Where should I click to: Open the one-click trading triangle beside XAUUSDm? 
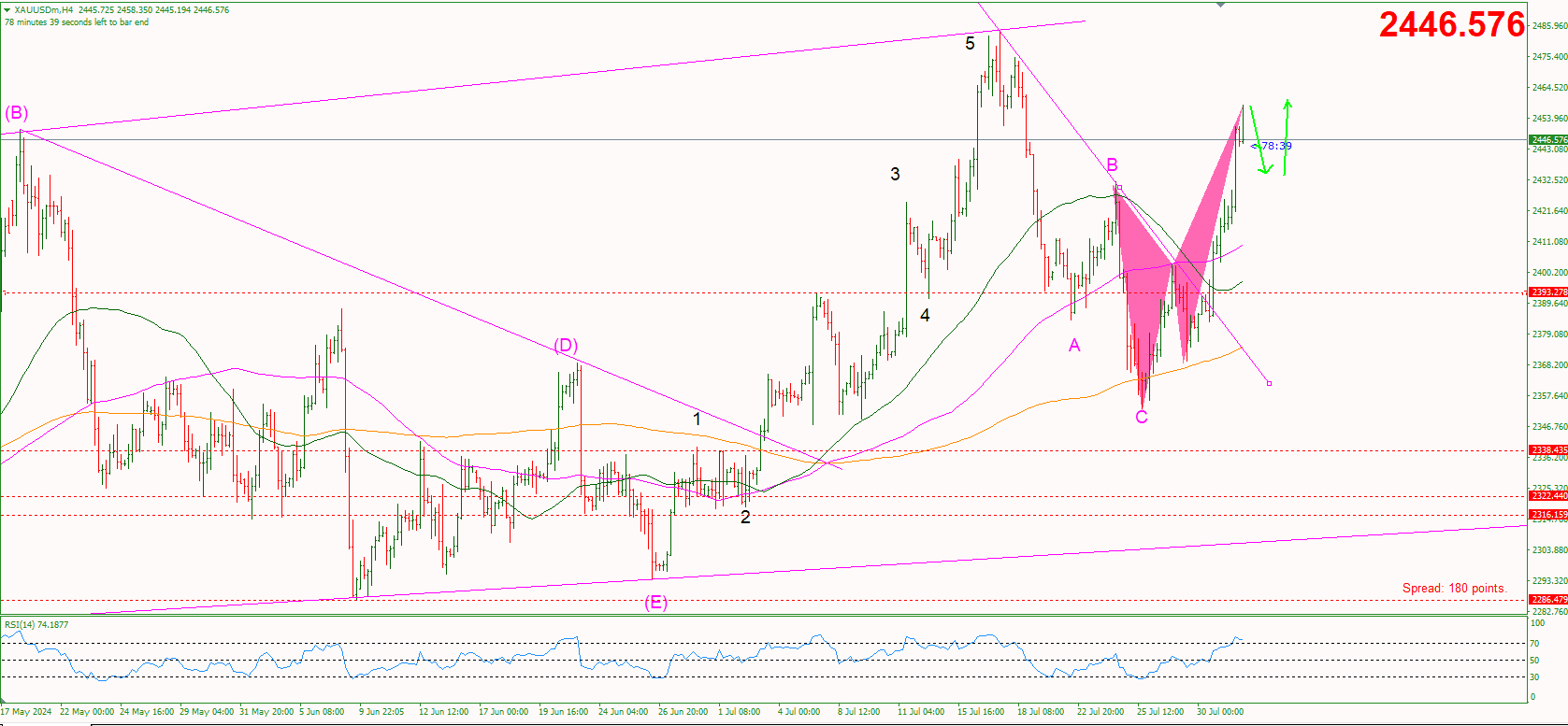[7, 10]
